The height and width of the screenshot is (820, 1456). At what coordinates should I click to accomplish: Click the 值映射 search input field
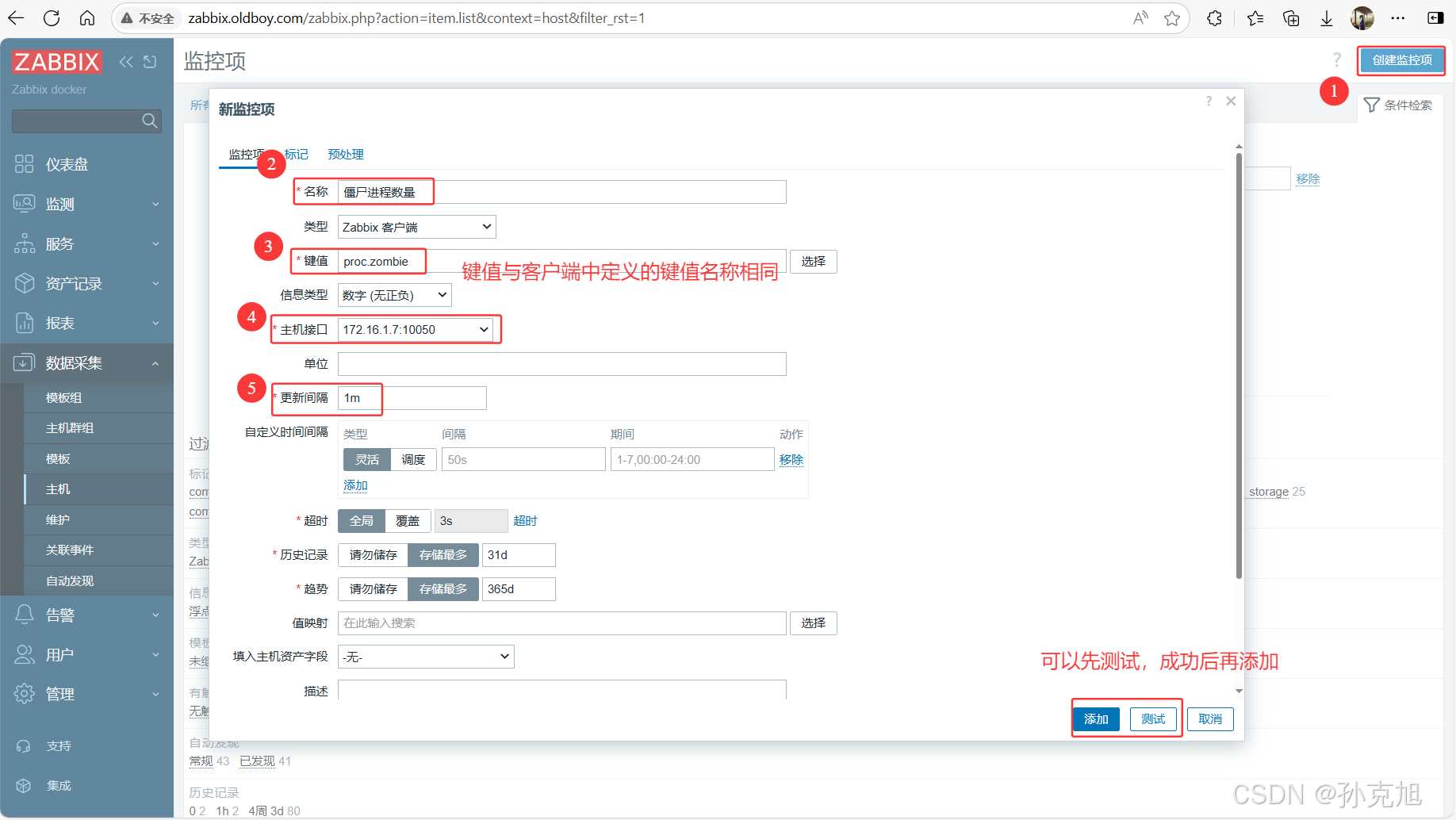[562, 623]
